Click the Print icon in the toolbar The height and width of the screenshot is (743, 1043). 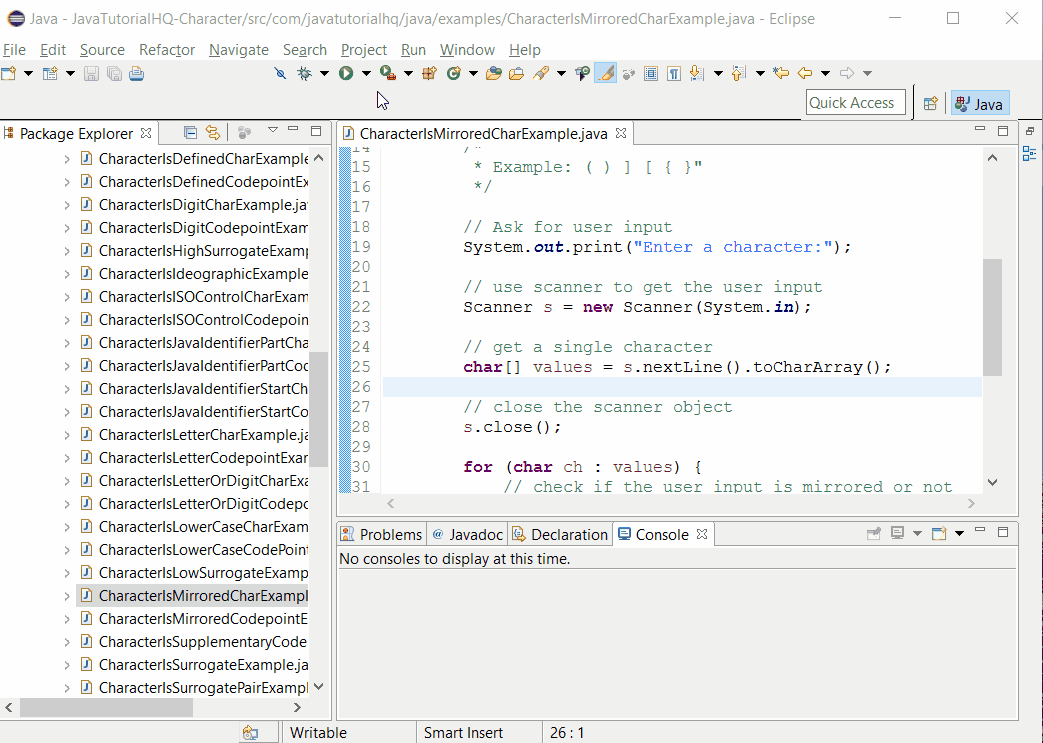136,73
